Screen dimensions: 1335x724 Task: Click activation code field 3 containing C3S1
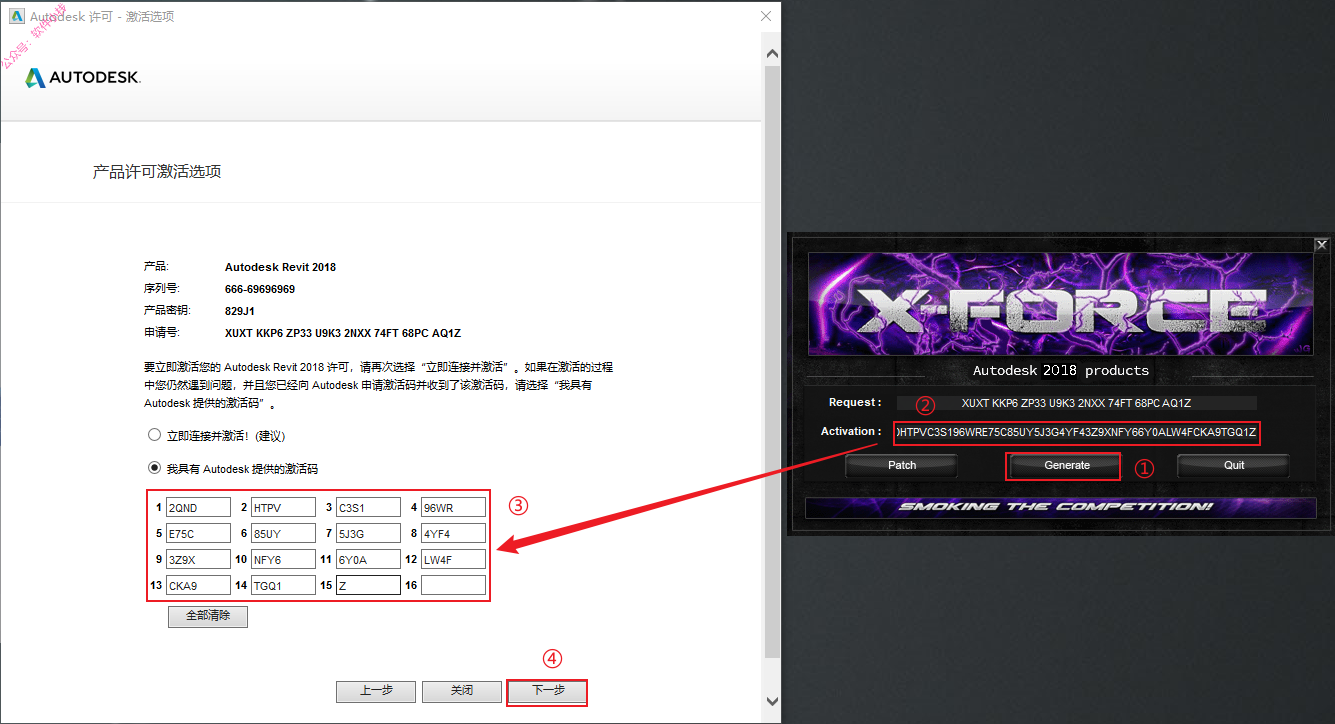(x=368, y=507)
